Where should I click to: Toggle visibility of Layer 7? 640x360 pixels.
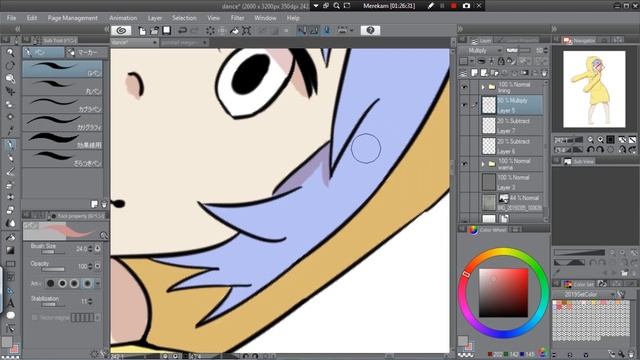(x=464, y=125)
